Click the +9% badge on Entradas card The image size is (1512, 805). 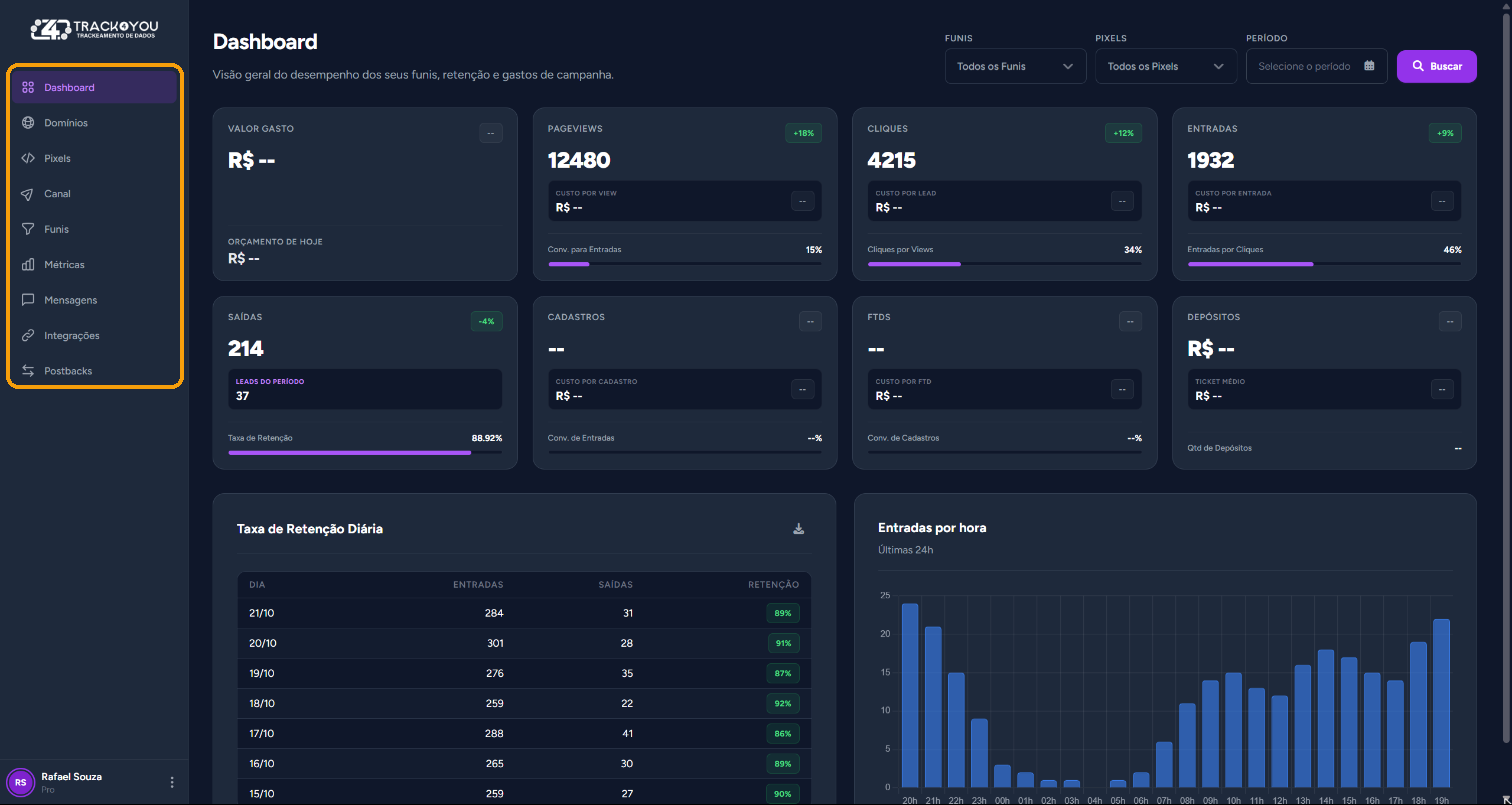pos(1445,133)
